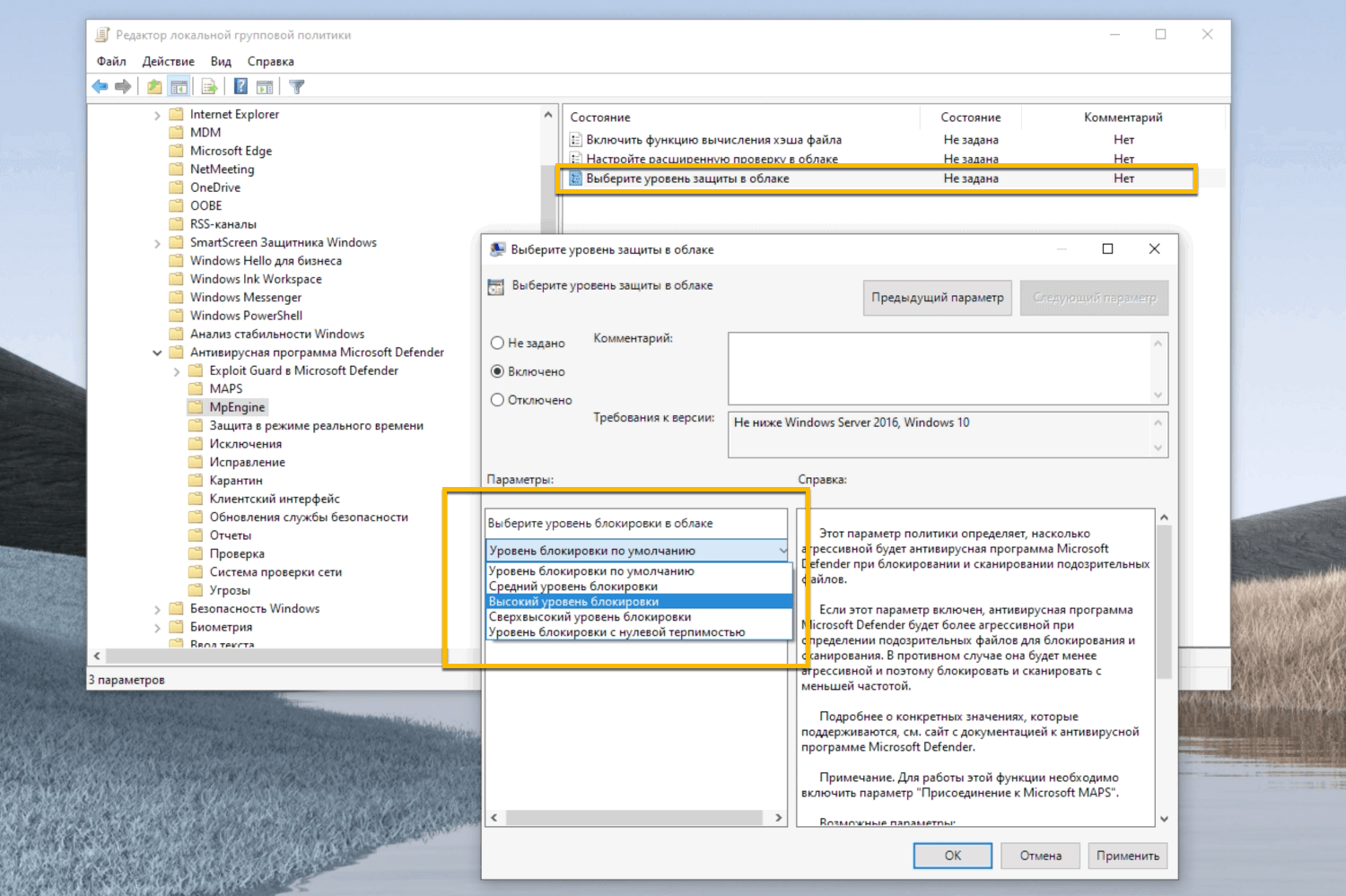Select the 'Включено' radio button
The height and width of the screenshot is (896, 1346).
(497, 371)
